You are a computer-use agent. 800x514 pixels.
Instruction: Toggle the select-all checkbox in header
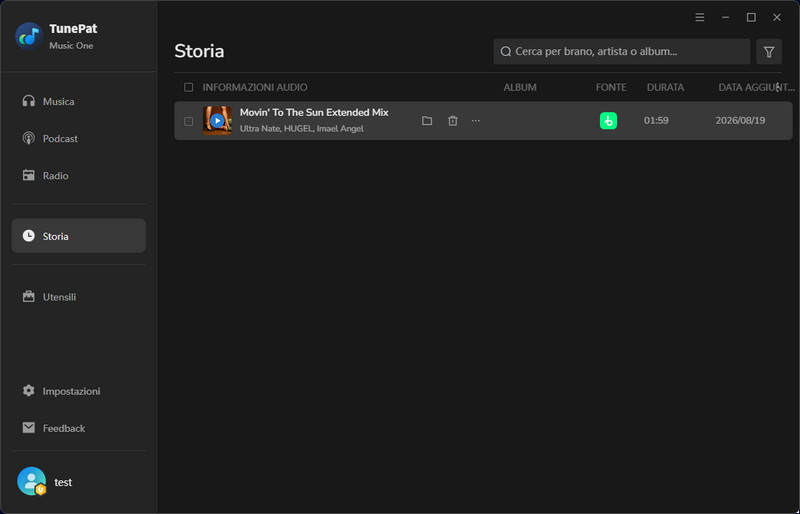(189, 87)
